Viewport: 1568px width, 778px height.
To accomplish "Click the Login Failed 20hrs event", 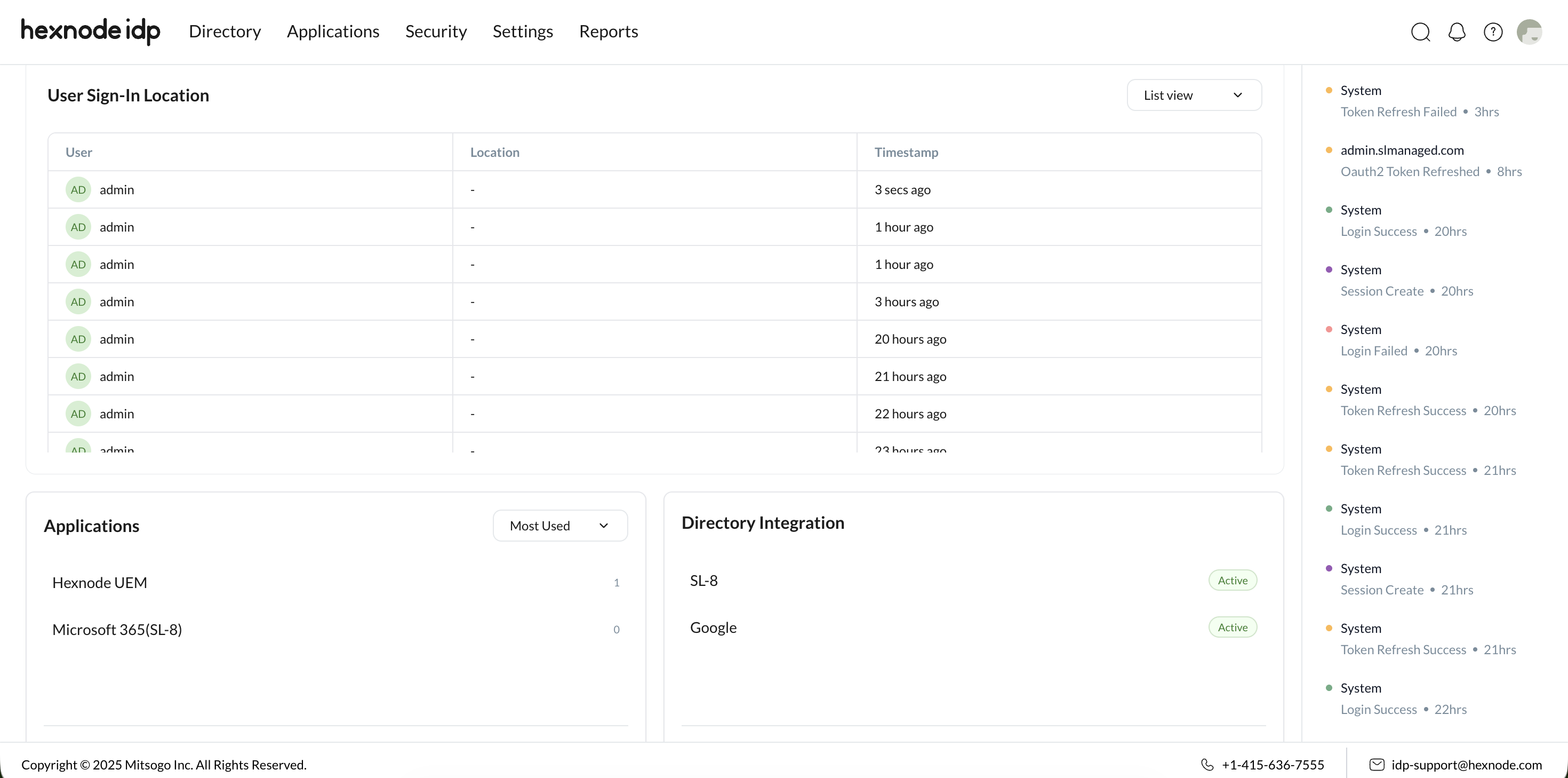I will pos(1399,350).
